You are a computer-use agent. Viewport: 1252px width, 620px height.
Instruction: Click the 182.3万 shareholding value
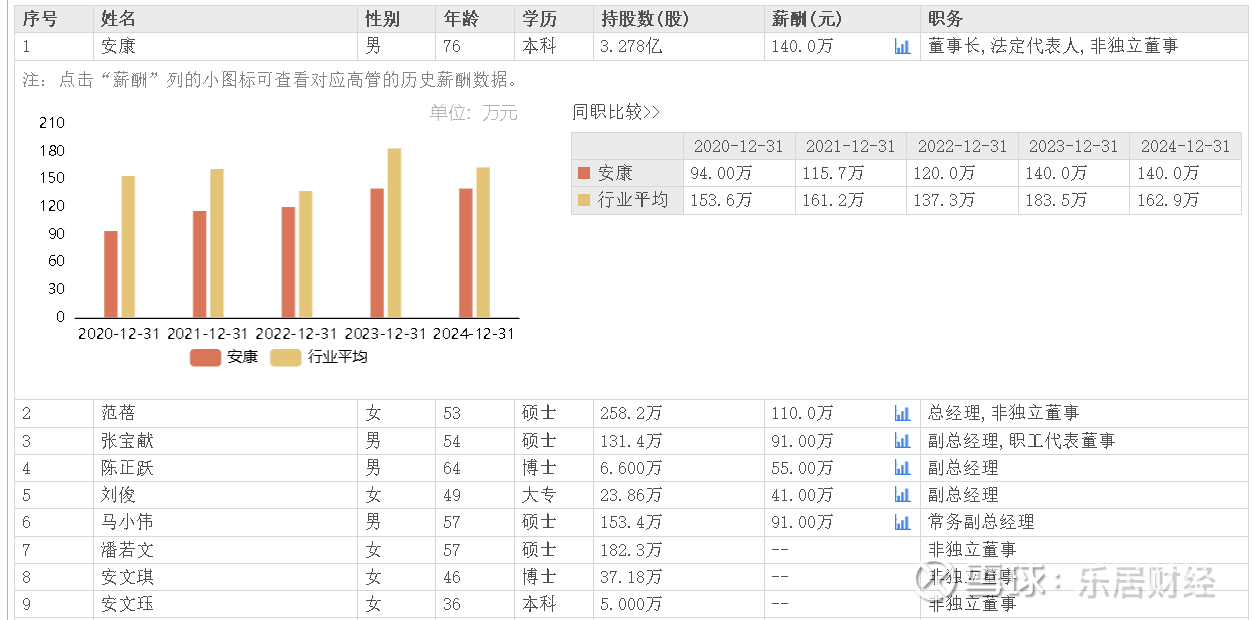[x=630, y=550]
